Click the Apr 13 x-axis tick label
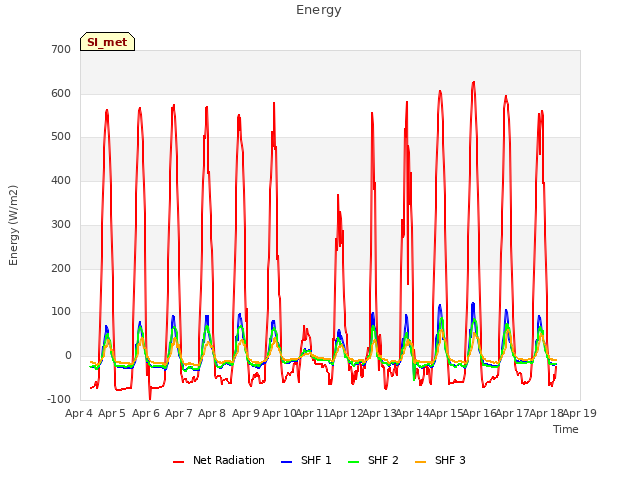Screen dimensions: 640x480 click(380, 413)
